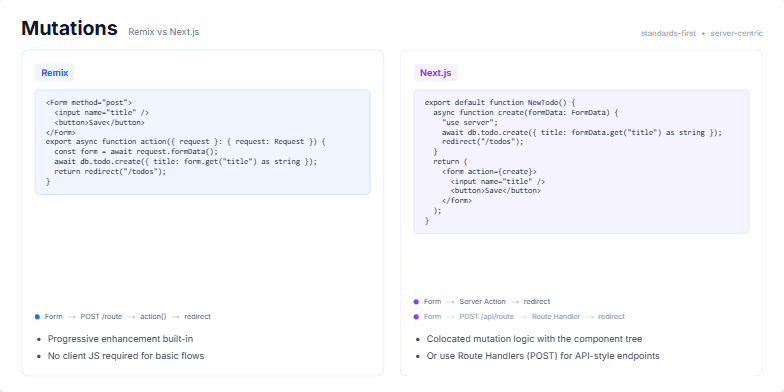
Task: Click 'Route Handler' in Next.js flow
Action: coord(556,316)
